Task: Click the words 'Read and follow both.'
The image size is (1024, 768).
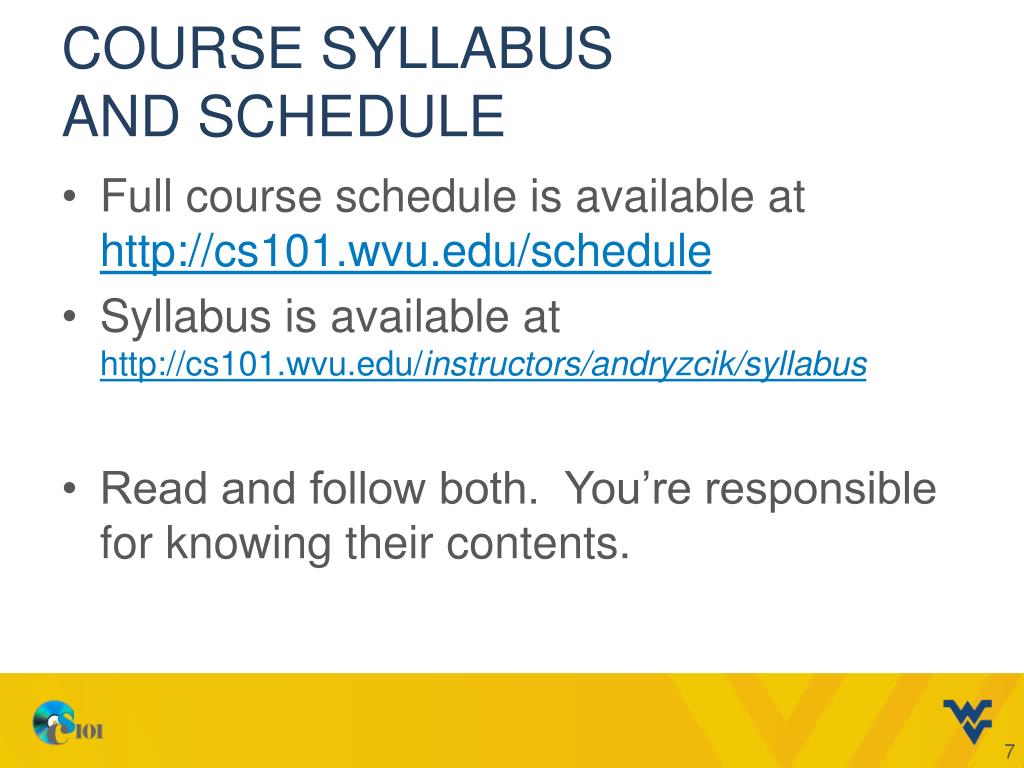Action: click(319, 488)
